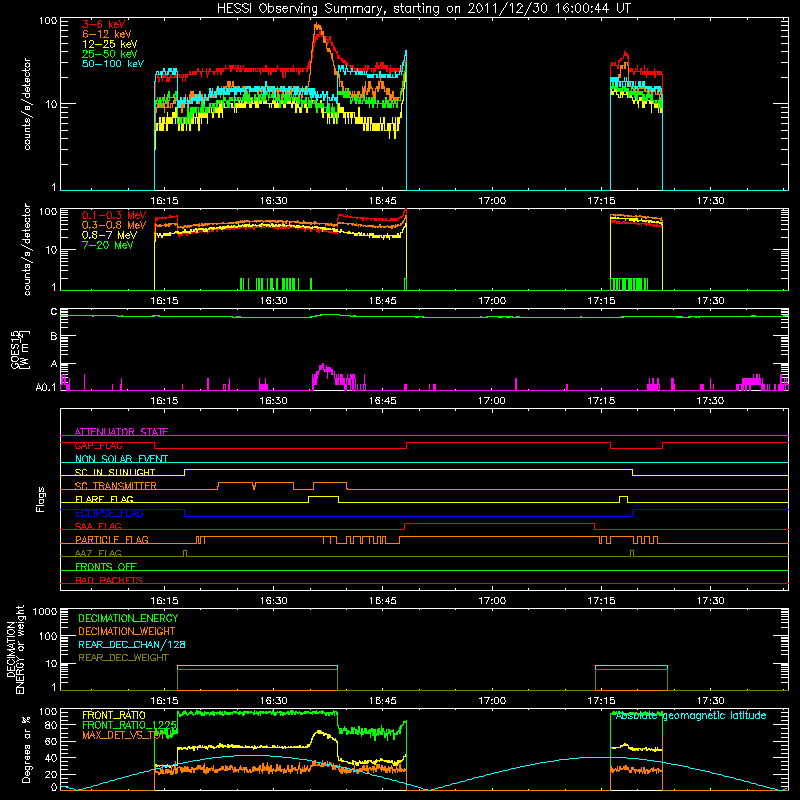Viewport: 800px width, 800px height.
Task: Click the yellow FRONT_RATIO legend label
Action: point(114,715)
